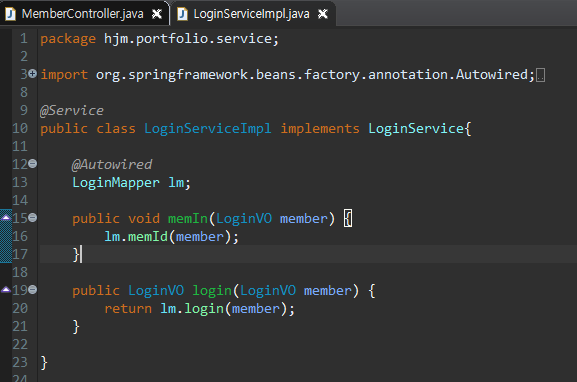Close the LoginServiceImpl.java tab
The image size is (577, 382).
[323, 14]
